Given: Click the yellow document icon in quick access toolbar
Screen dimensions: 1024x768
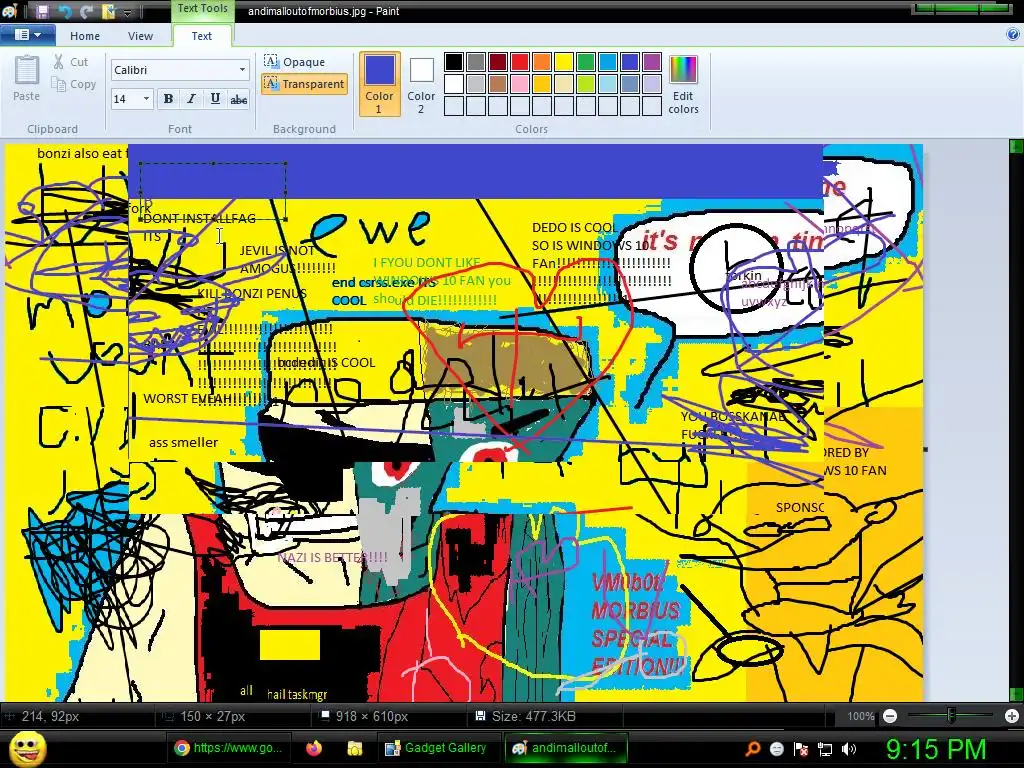Looking at the screenshot, I should [108, 11].
